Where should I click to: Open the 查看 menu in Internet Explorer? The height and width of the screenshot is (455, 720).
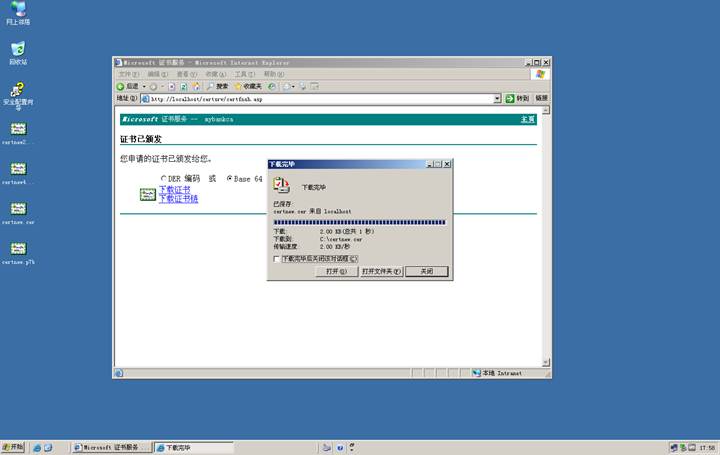tap(187, 74)
